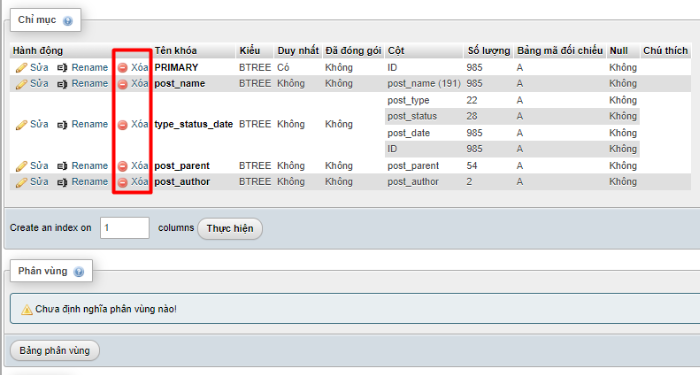
Task: Click the post_type column cell
Action: coord(408,100)
